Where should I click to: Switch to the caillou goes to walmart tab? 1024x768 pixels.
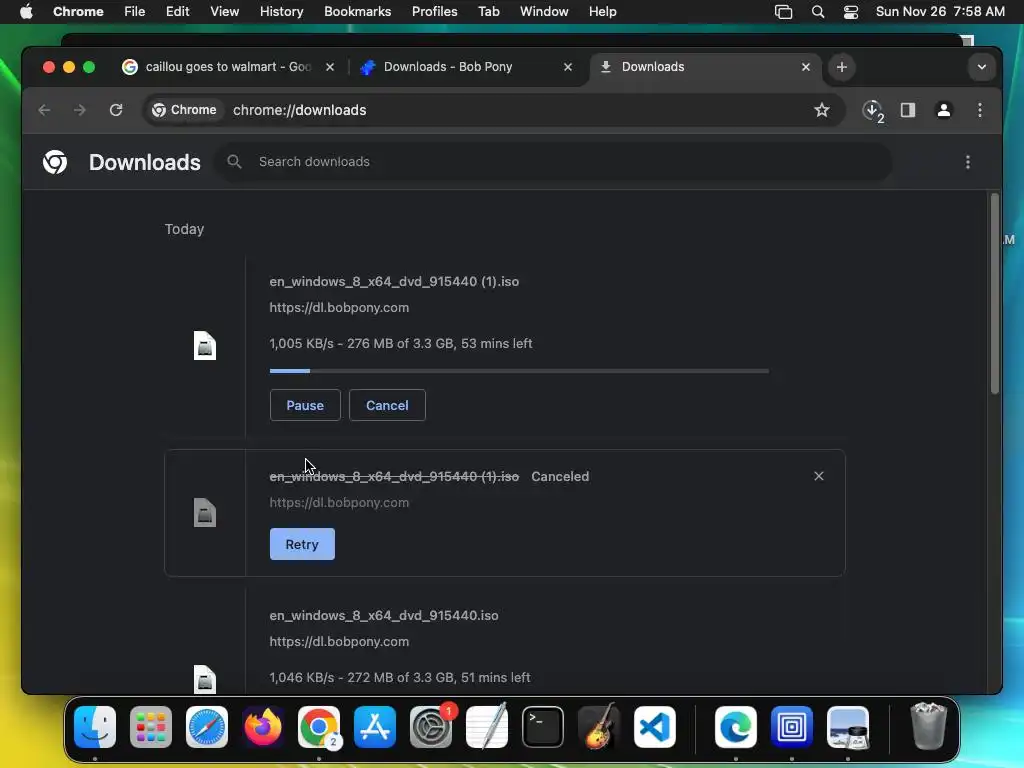(x=229, y=67)
